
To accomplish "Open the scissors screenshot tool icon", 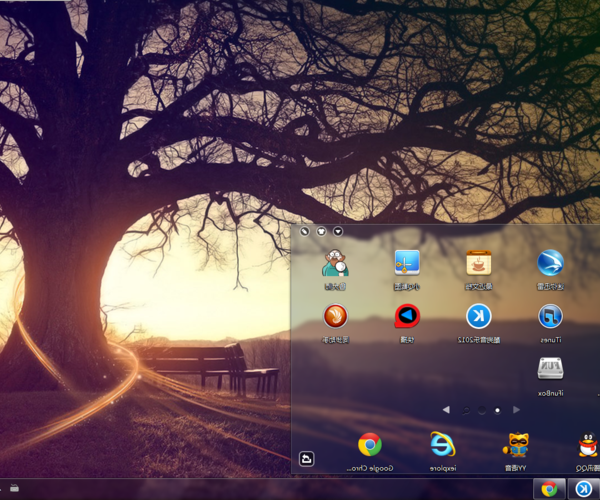I will (x=407, y=264).
